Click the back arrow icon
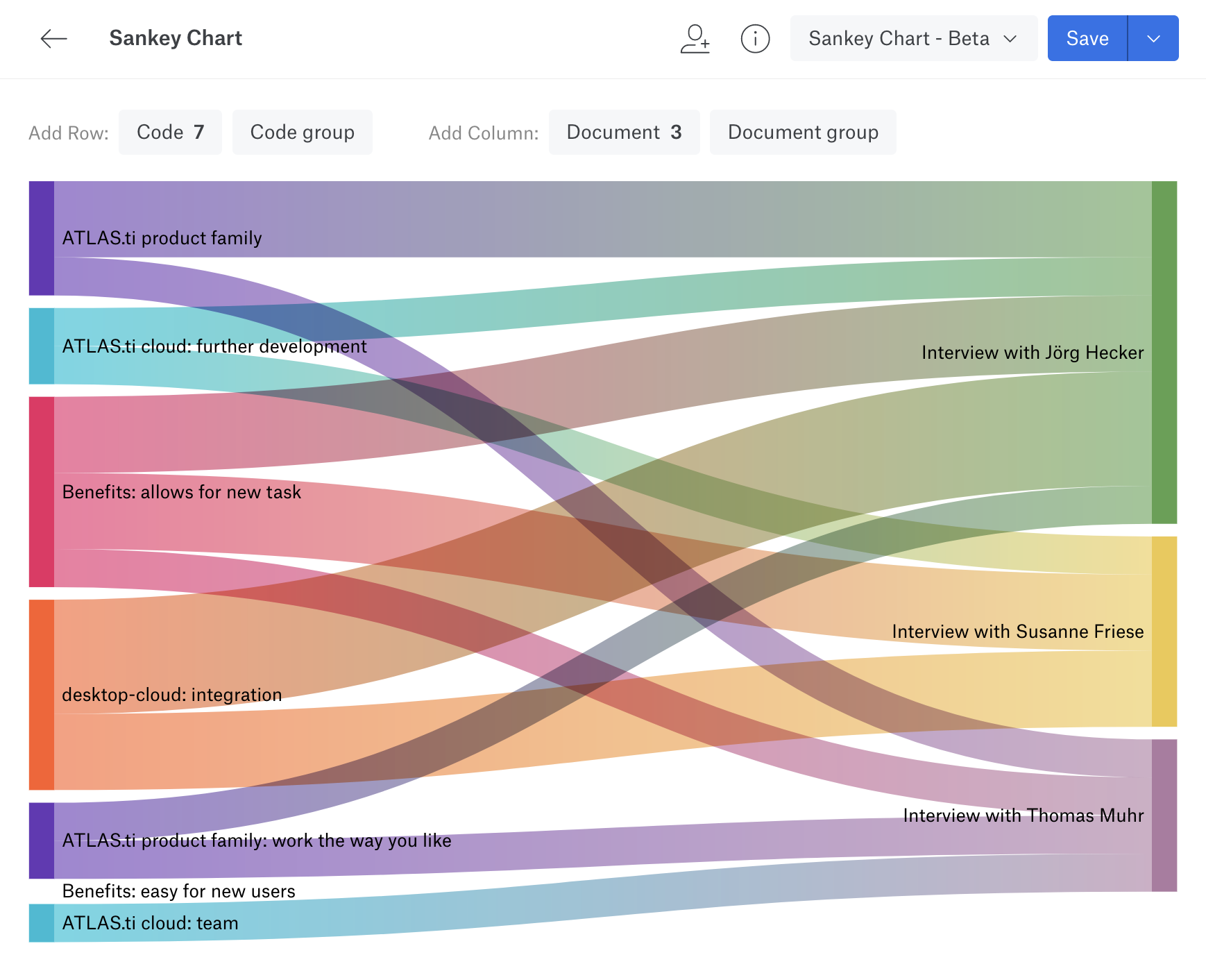The image size is (1206, 980). (53, 39)
